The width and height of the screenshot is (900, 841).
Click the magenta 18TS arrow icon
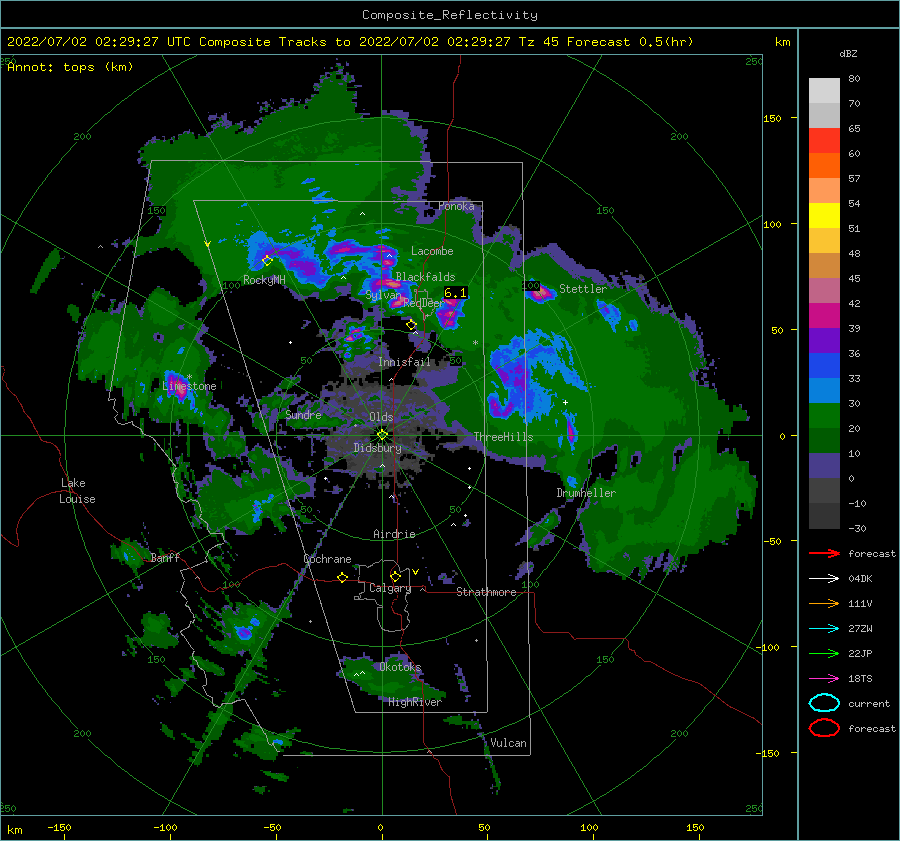click(824, 679)
